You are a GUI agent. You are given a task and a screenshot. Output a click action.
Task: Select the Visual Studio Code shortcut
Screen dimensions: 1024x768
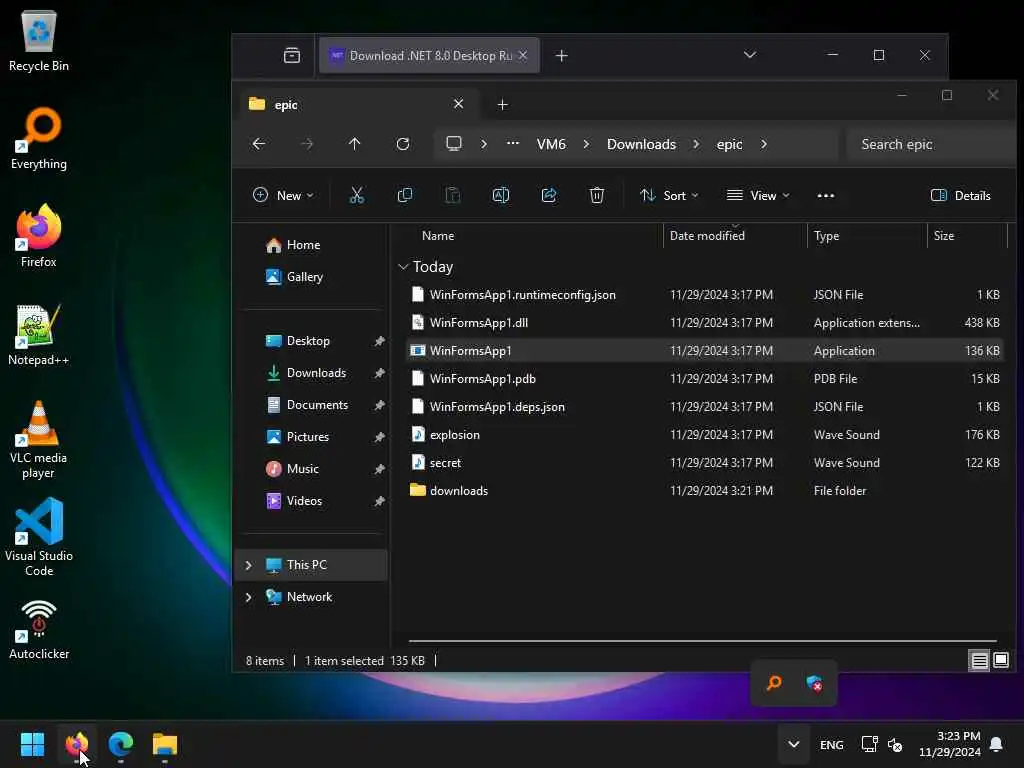coord(39,537)
